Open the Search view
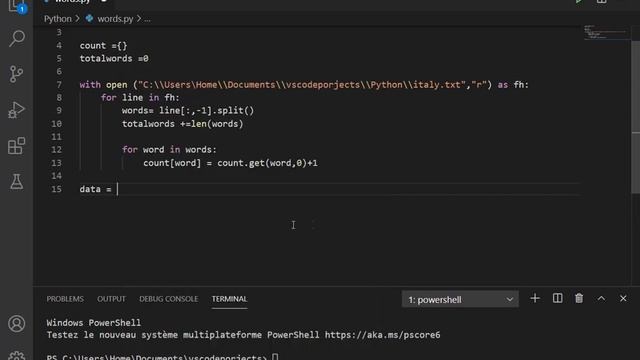This screenshot has width=640, height=360. coord(17,38)
